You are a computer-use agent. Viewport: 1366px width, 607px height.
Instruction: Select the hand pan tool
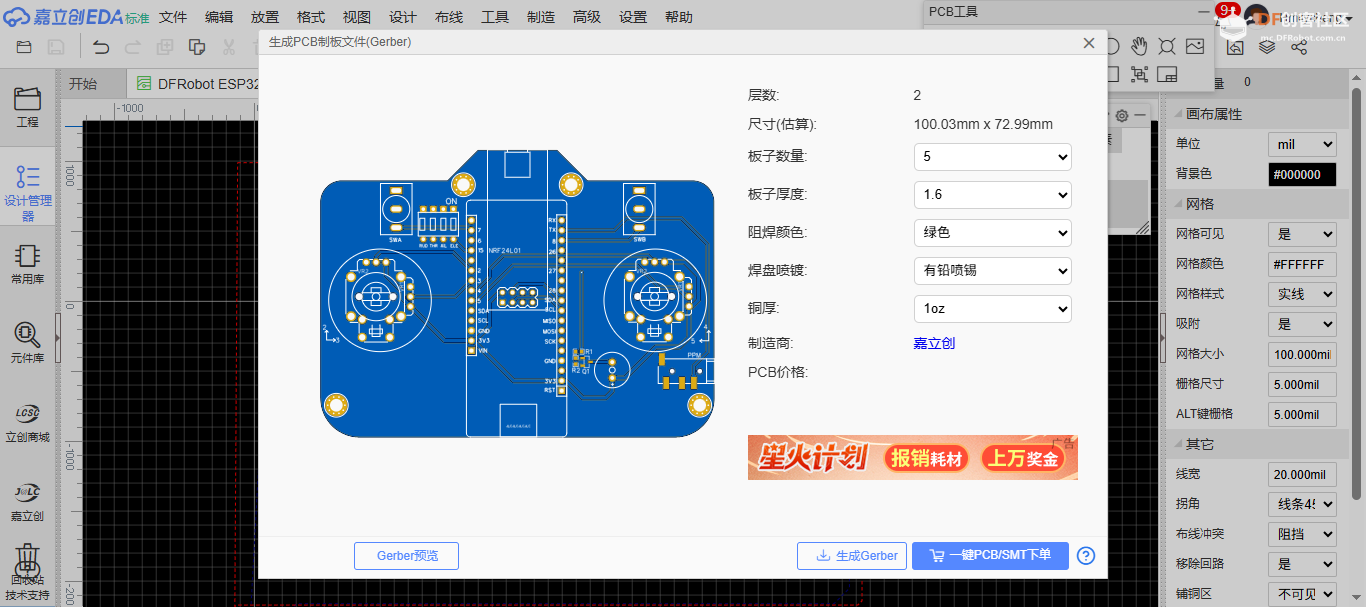(x=1140, y=46)
